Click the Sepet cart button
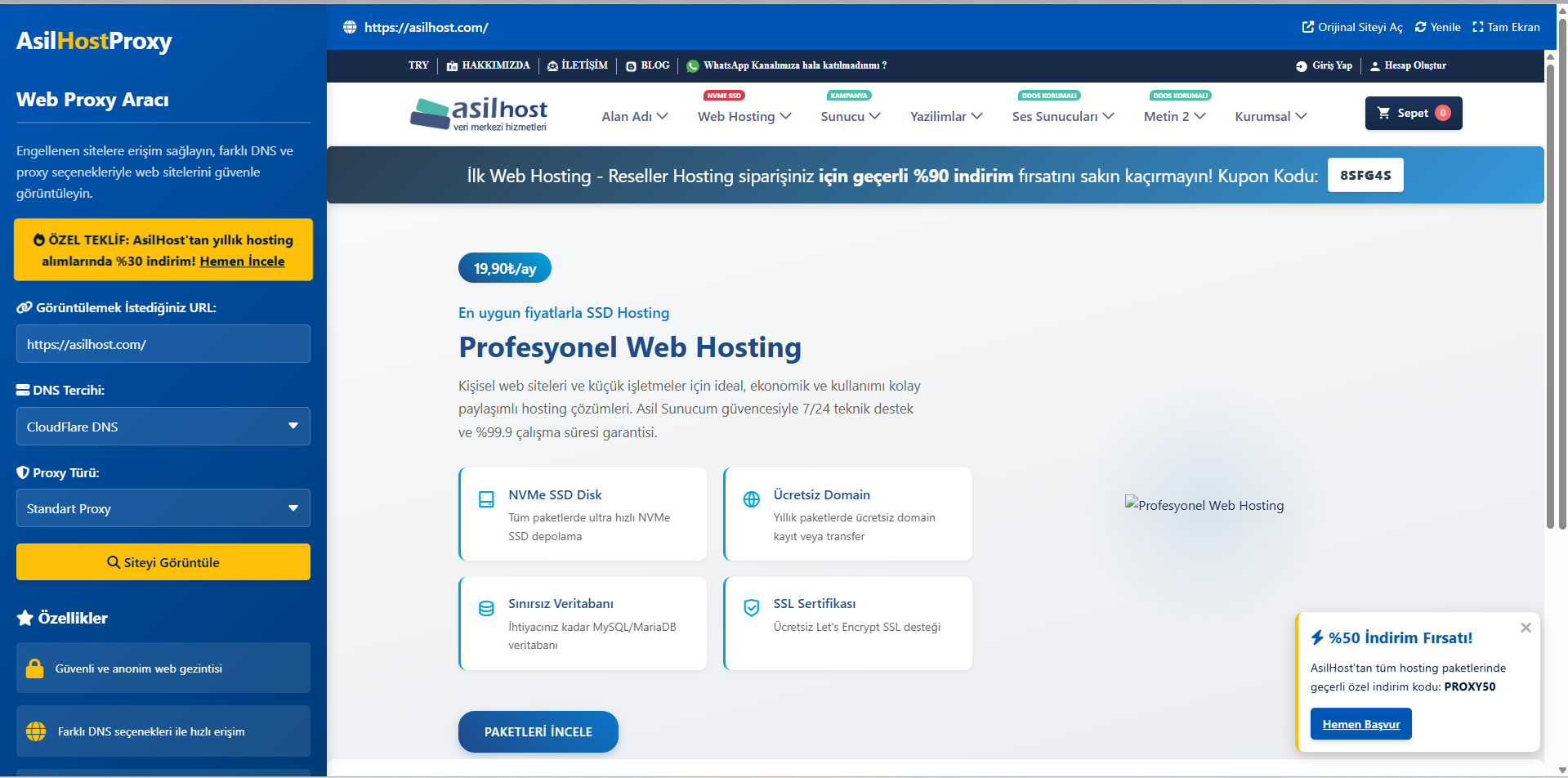The image size is (1568, 778). tap(1414, 113)
